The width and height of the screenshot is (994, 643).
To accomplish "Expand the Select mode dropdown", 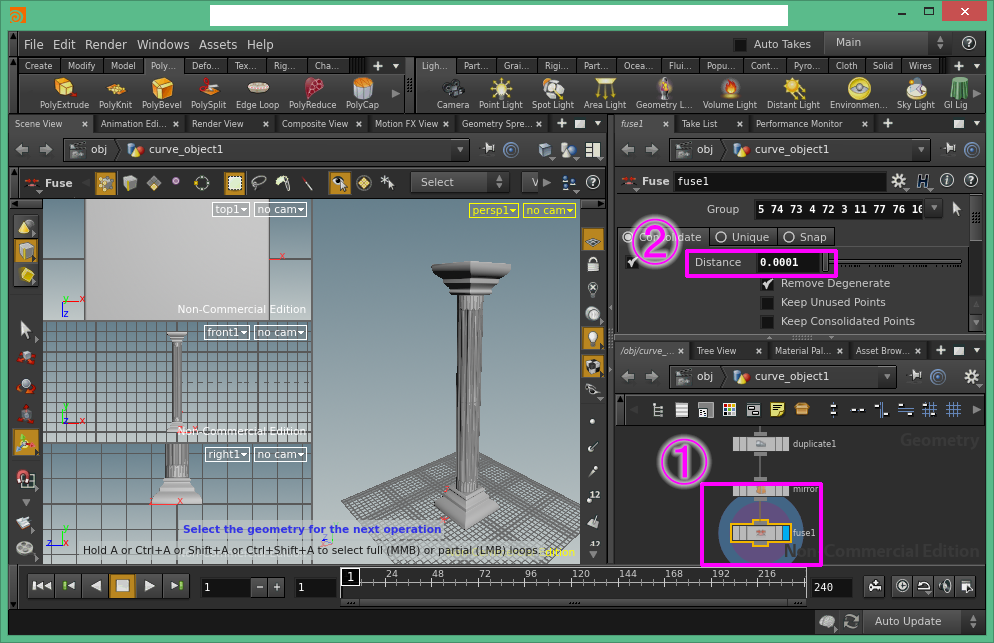I will (x=462, y=182).
